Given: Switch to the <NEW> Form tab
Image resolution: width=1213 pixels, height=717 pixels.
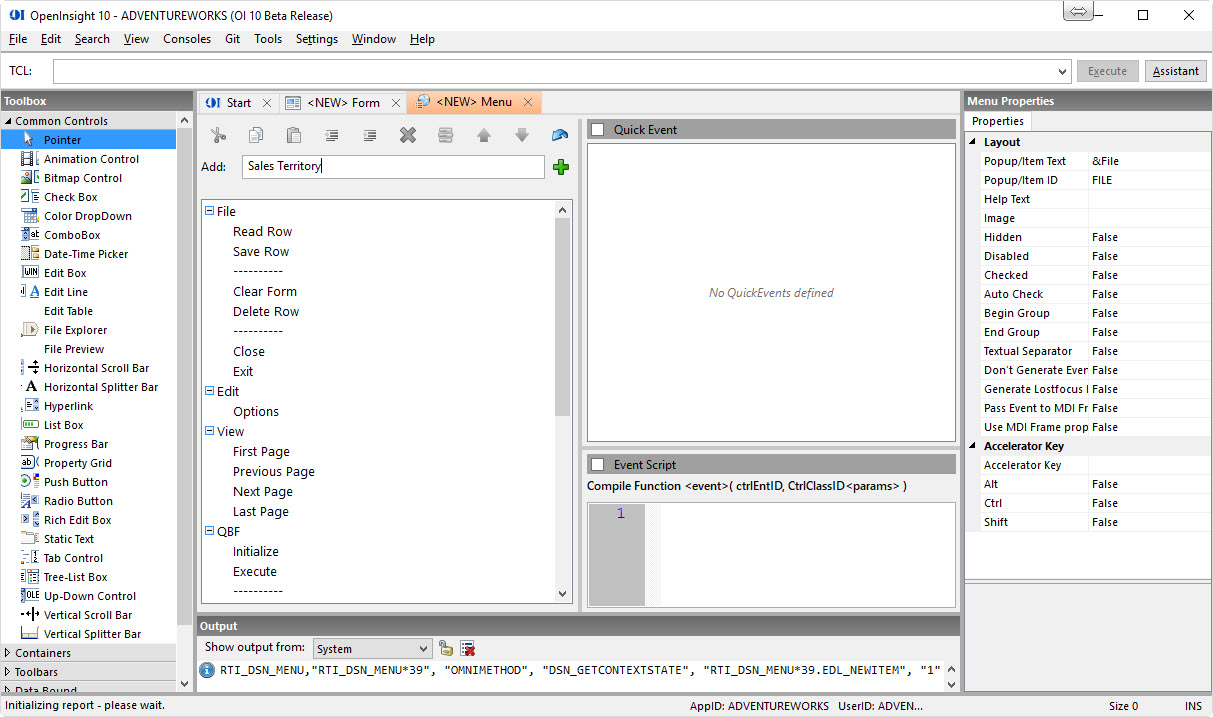Looking at the screenshot, I should tap(342, 102).
